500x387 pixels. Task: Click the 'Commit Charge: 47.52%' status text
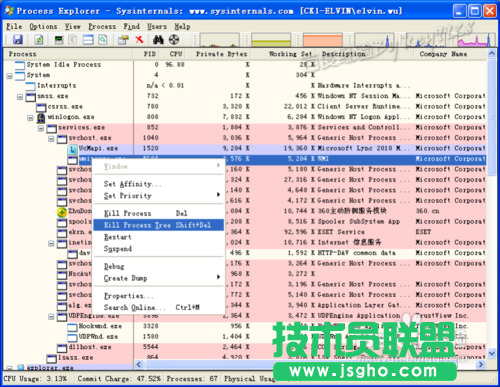point(119,379)
